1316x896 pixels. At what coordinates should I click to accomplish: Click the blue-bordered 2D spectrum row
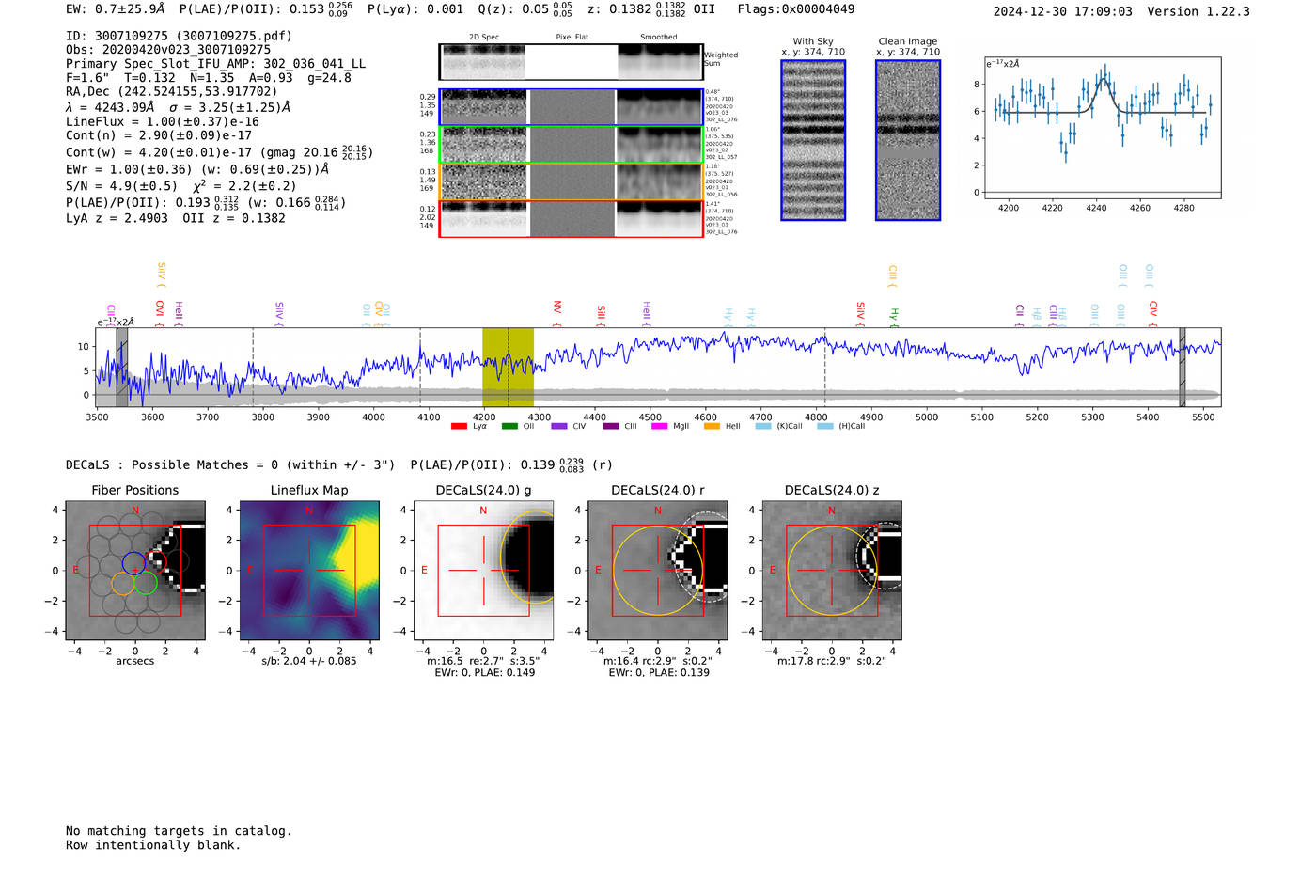[x=571, y=107]
